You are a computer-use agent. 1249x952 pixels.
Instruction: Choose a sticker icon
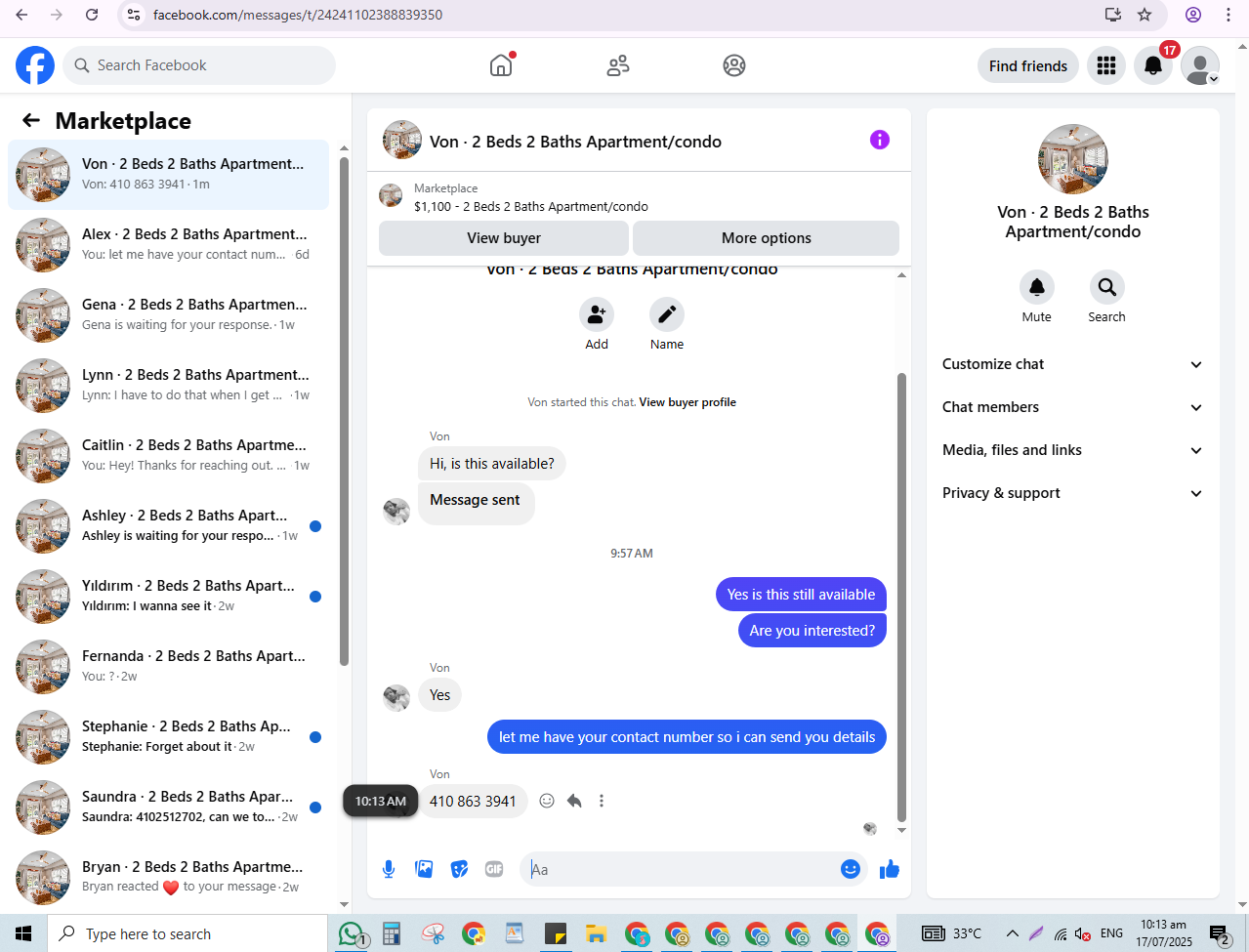pyautogui.click(x=459, y=869)
